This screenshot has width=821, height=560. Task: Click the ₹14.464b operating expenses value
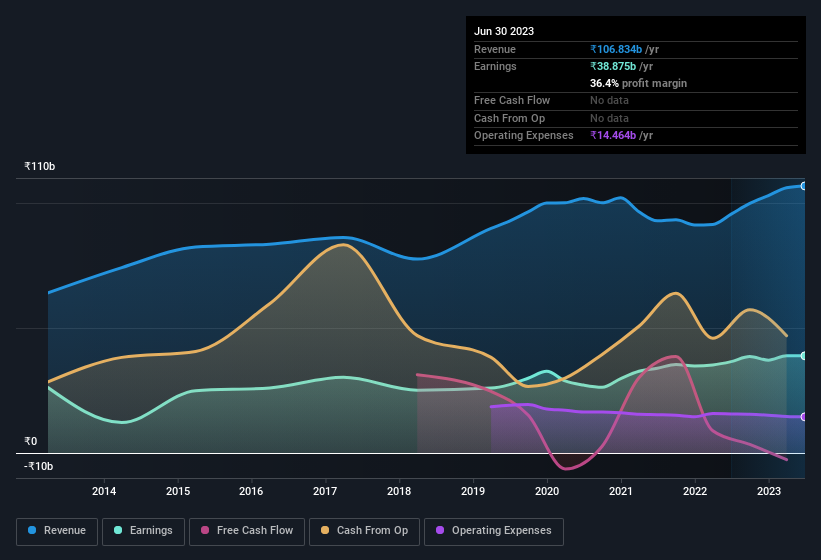click(613, 136)
